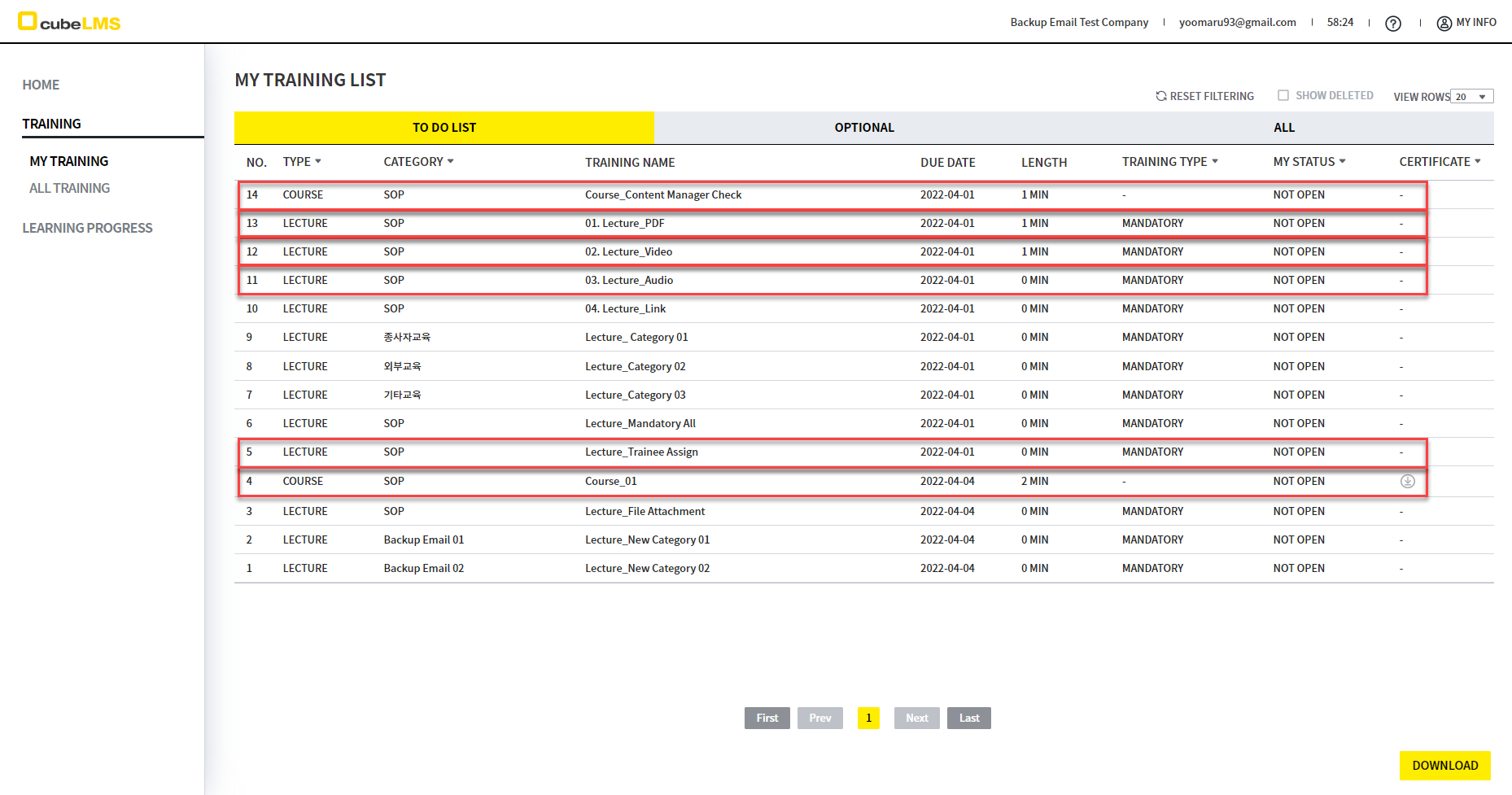
Task: Open the 02. Lecture_Video training row
Action: [x=628, y=252]
